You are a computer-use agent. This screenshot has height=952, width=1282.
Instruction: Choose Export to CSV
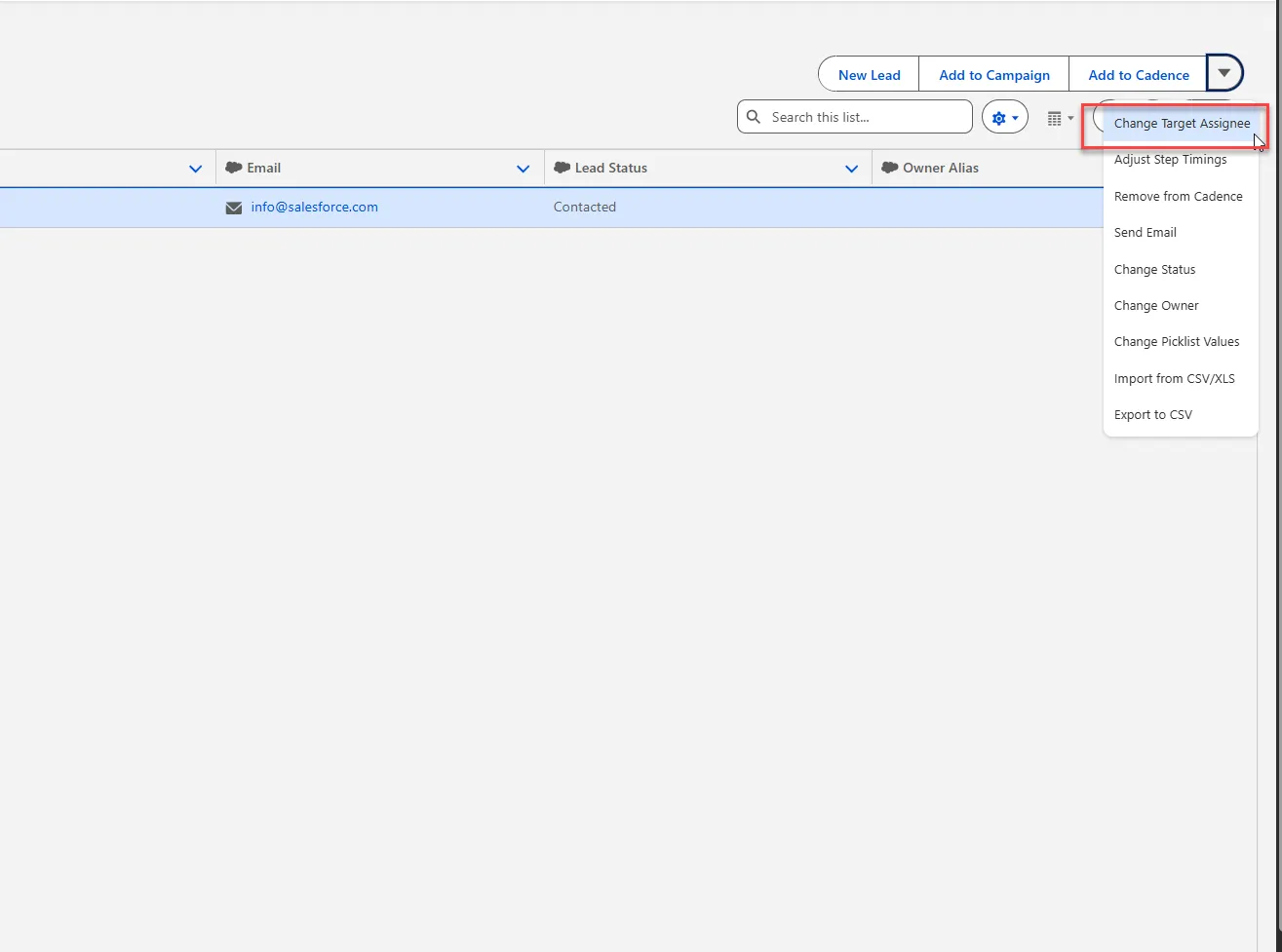click(x=1152, y=415)
